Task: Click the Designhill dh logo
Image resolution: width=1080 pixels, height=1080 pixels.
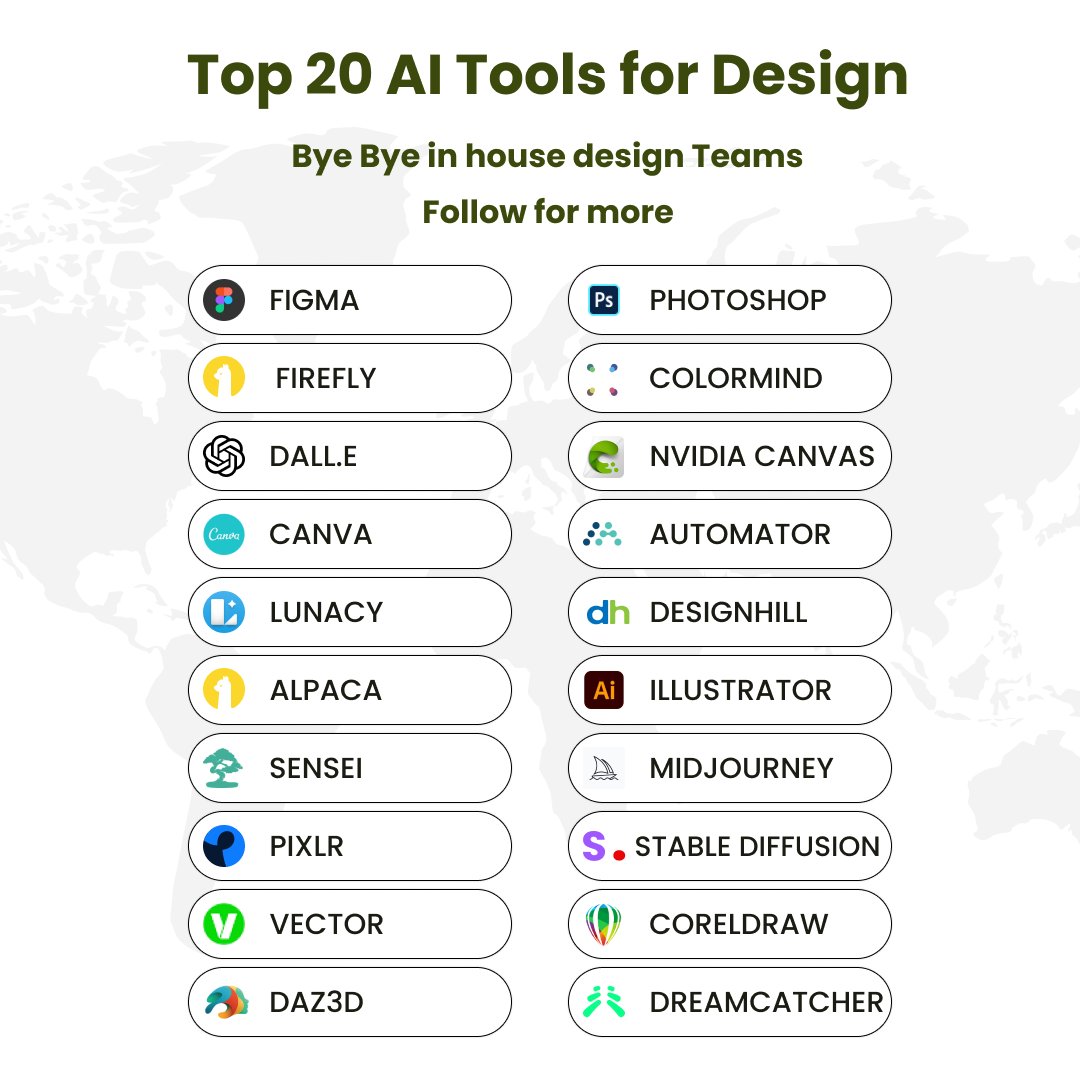Action: pyautogui.click(x=608, y=612)
